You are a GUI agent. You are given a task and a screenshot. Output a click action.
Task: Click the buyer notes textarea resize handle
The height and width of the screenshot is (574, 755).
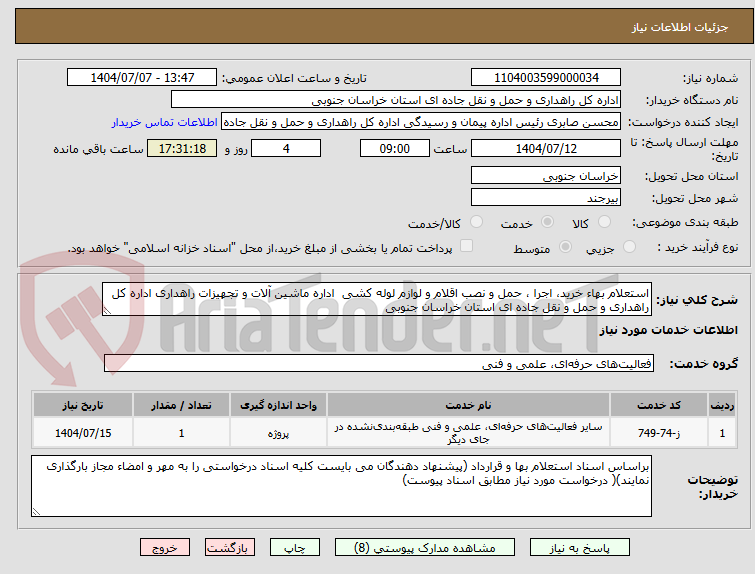(36, 511)
